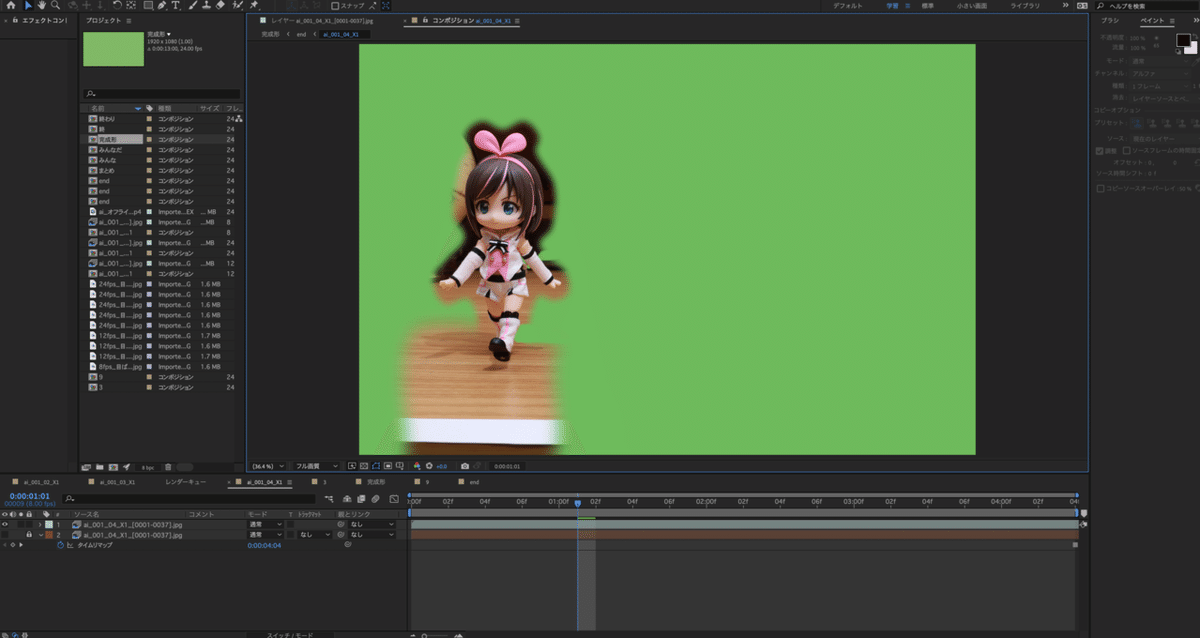Select the Clone Stamp tool

206,5
